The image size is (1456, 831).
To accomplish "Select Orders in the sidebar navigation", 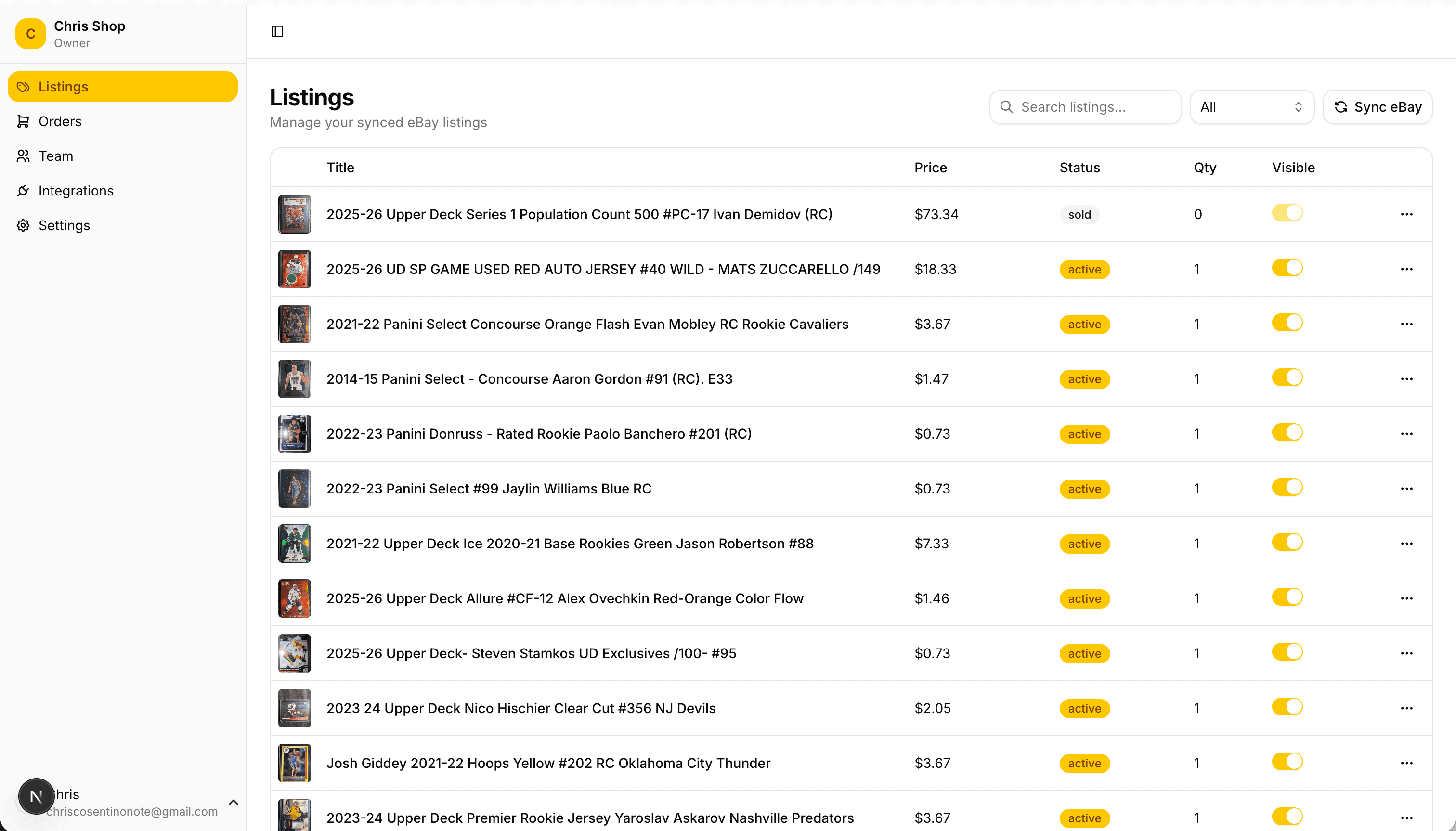I will 60,121.
